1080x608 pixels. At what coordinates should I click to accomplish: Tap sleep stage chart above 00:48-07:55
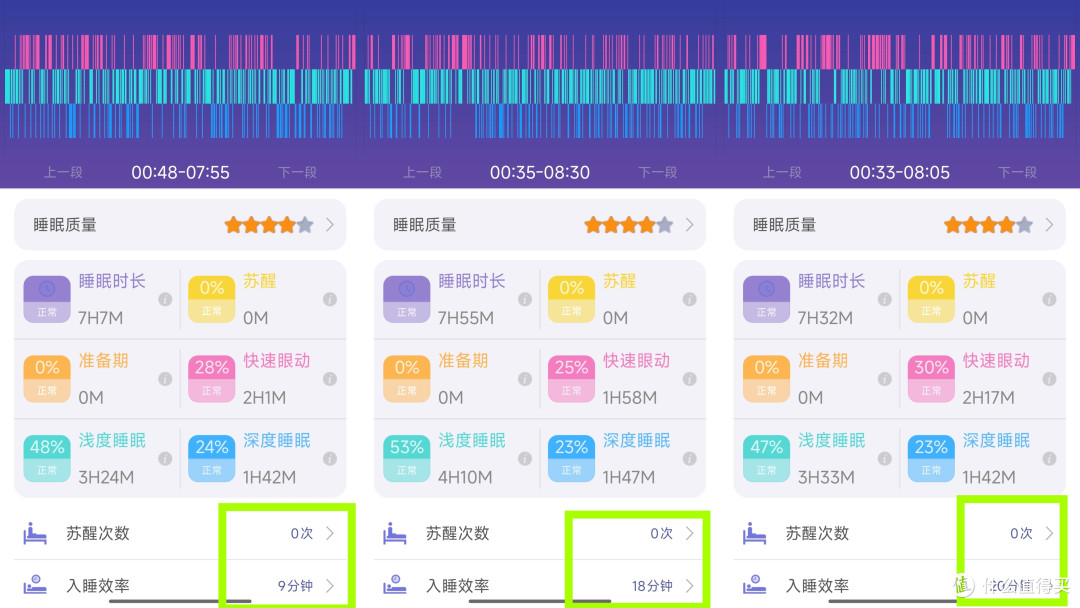[x=180, y=86]
